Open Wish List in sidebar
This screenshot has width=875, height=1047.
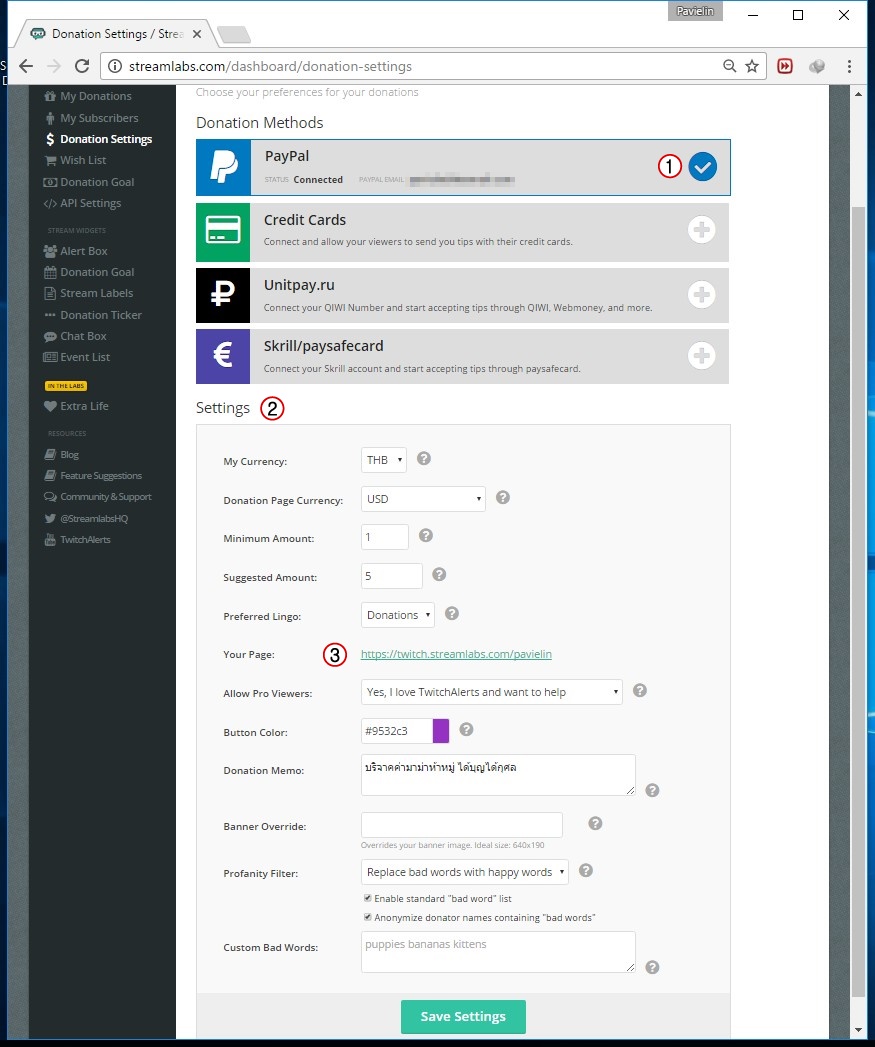[x=75, y=160]
